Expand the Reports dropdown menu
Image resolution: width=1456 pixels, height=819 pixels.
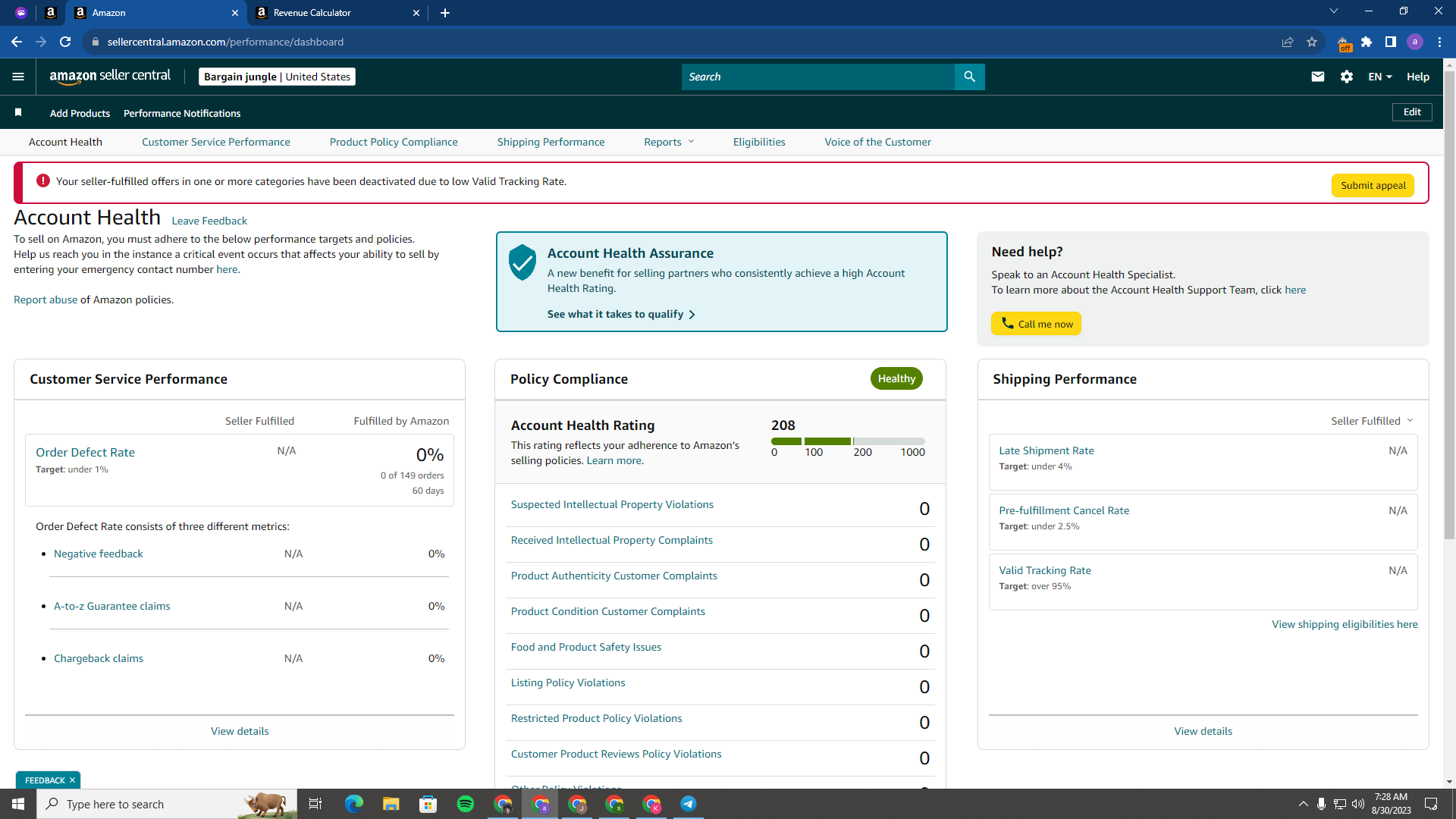pos(669,142)
